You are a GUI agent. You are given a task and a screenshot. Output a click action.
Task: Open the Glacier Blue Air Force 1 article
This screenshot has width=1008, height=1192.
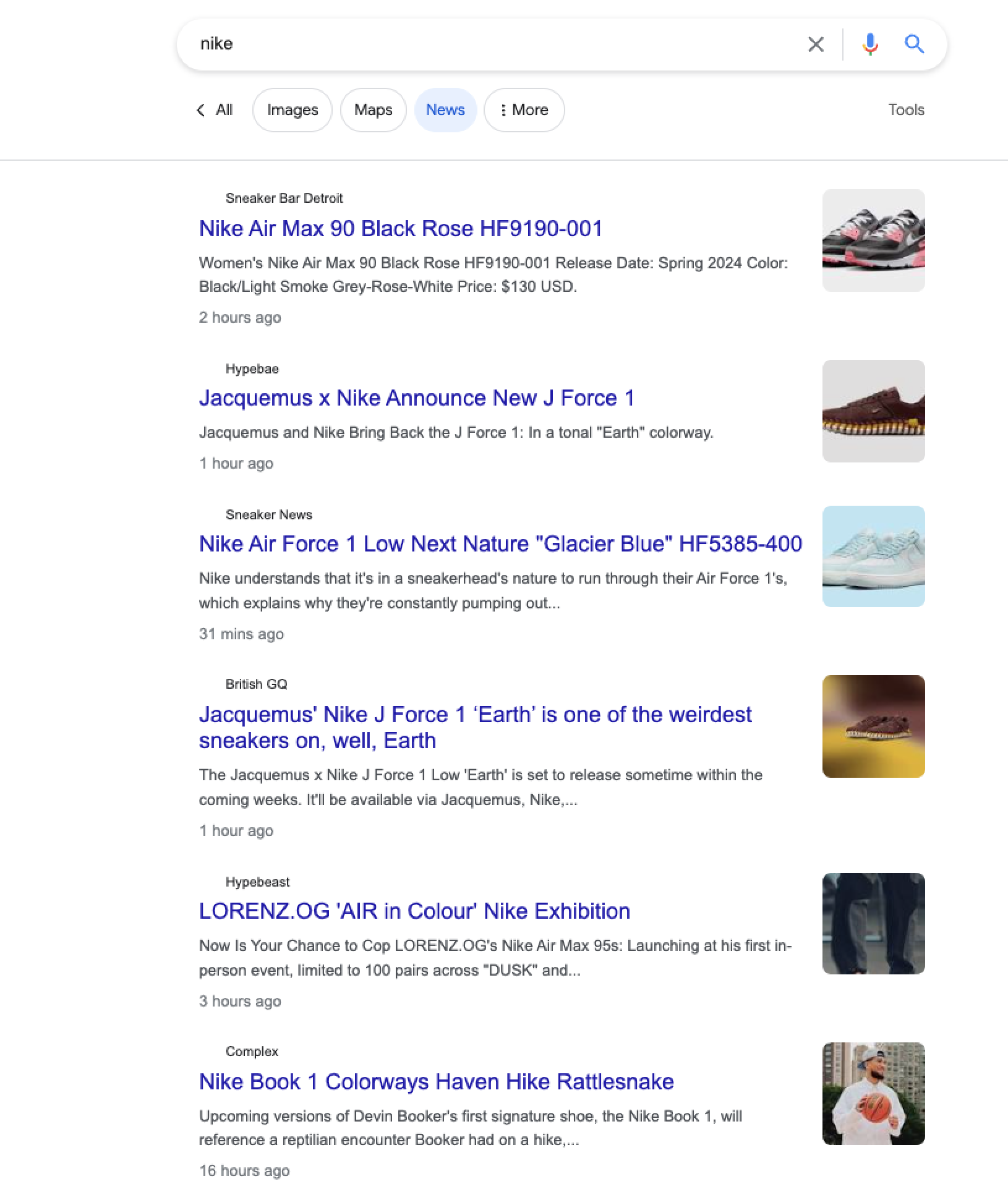pyautogui.click(x=500, y=544)
